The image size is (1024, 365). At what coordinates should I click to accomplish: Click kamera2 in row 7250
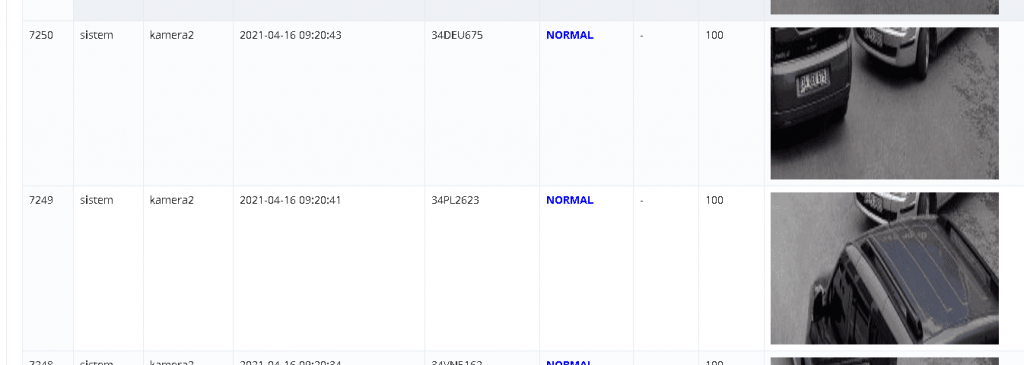172,35
